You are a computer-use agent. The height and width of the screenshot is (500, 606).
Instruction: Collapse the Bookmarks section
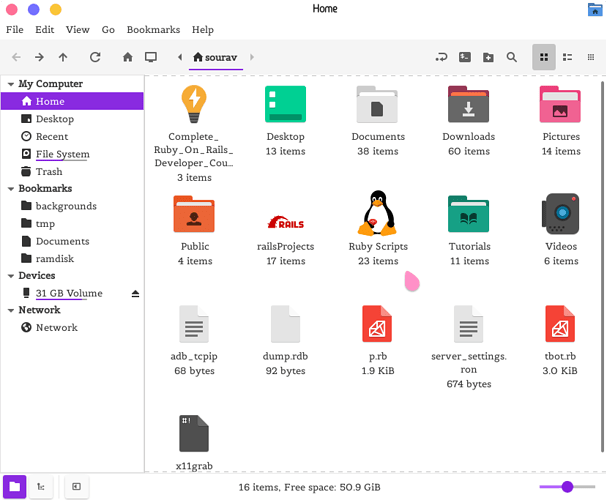tap(11, 188)
